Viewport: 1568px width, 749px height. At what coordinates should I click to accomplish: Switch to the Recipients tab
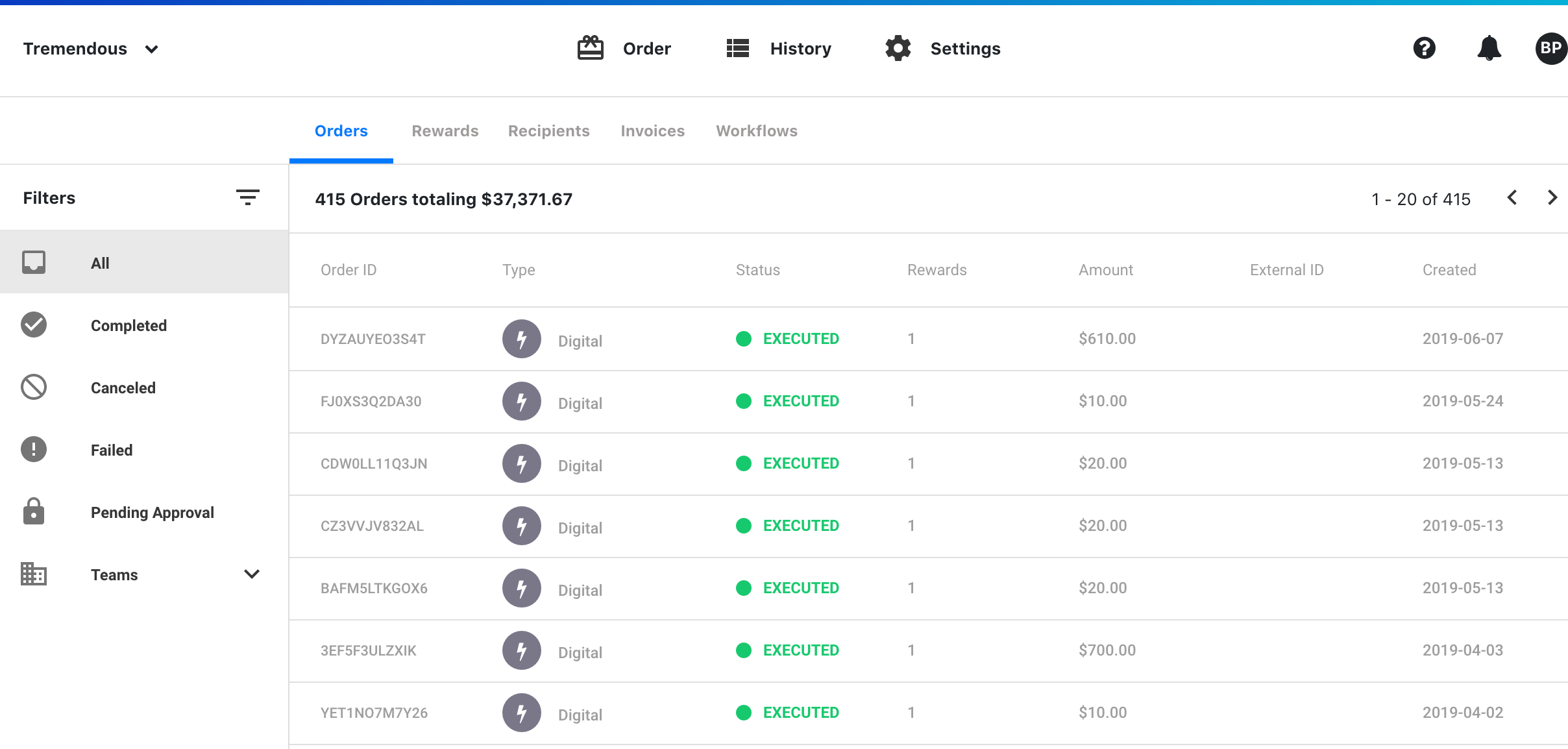point(549,131)
